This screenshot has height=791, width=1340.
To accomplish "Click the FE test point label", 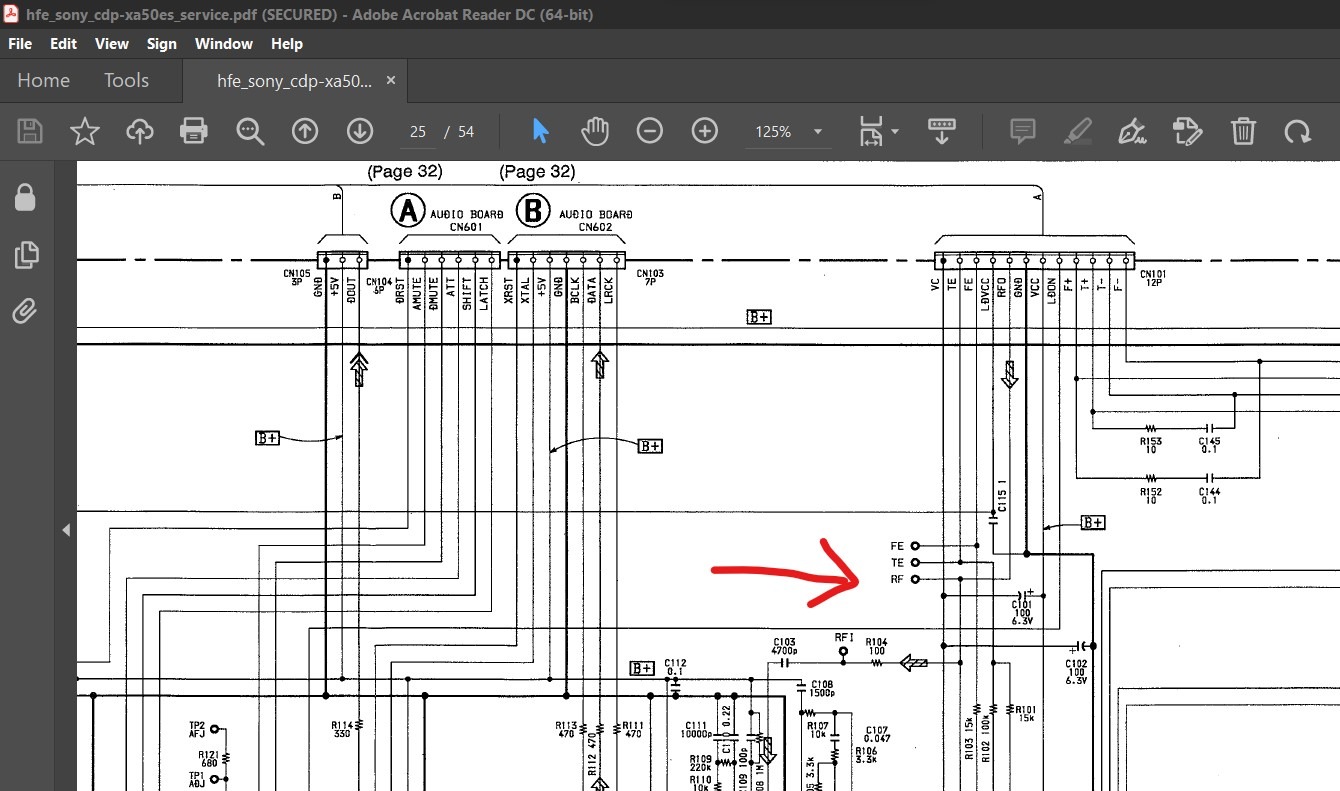I will click(896, 546).
